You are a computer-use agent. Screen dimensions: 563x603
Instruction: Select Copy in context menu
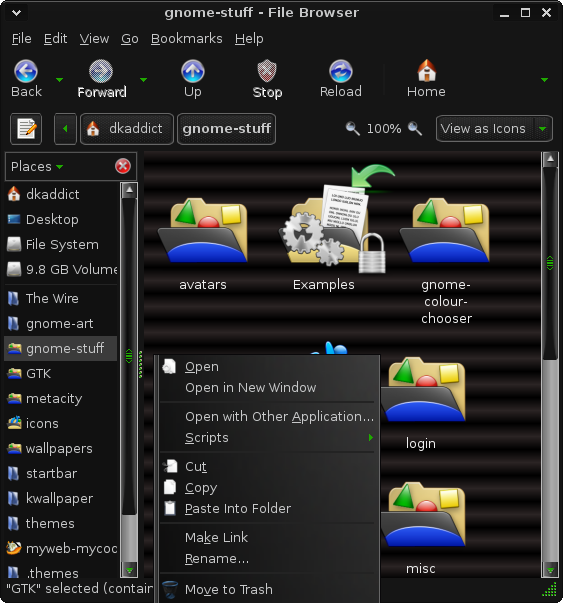click(267, 488)
